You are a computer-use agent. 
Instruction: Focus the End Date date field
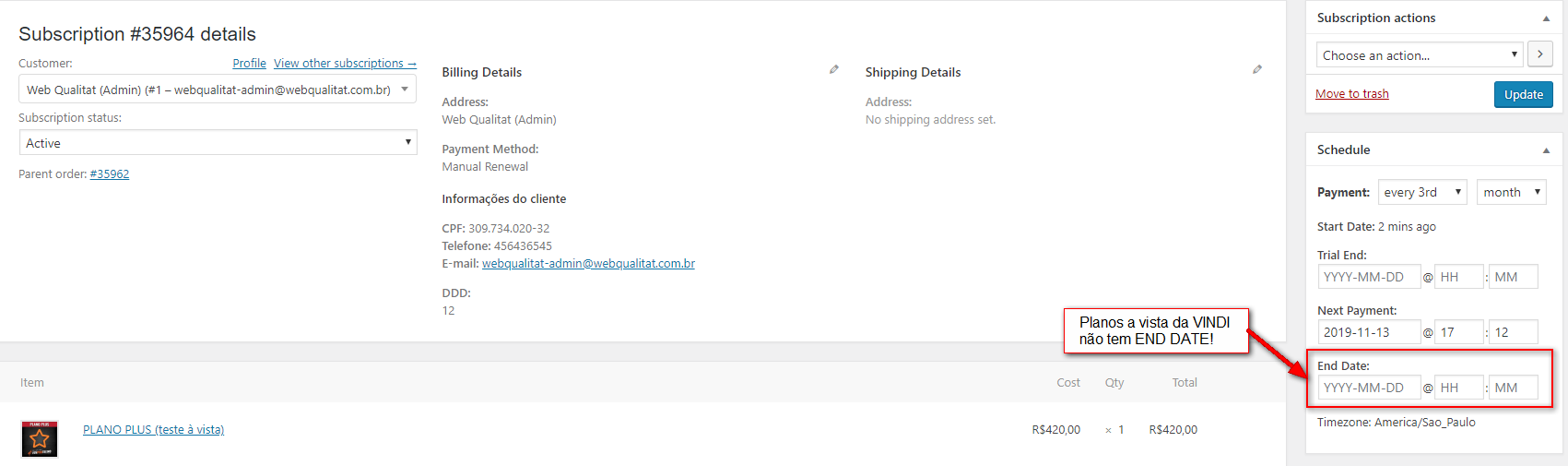pos(1368,388)
